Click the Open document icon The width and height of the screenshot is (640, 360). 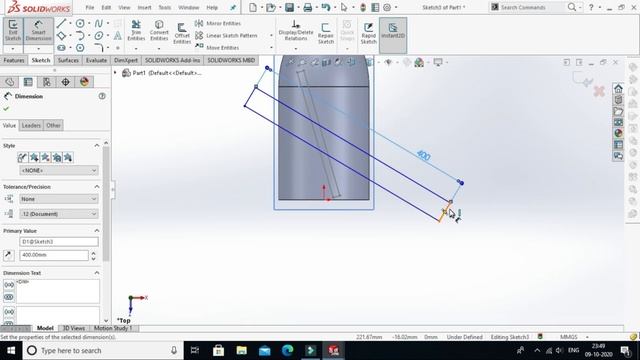click(x=271, y=7)
